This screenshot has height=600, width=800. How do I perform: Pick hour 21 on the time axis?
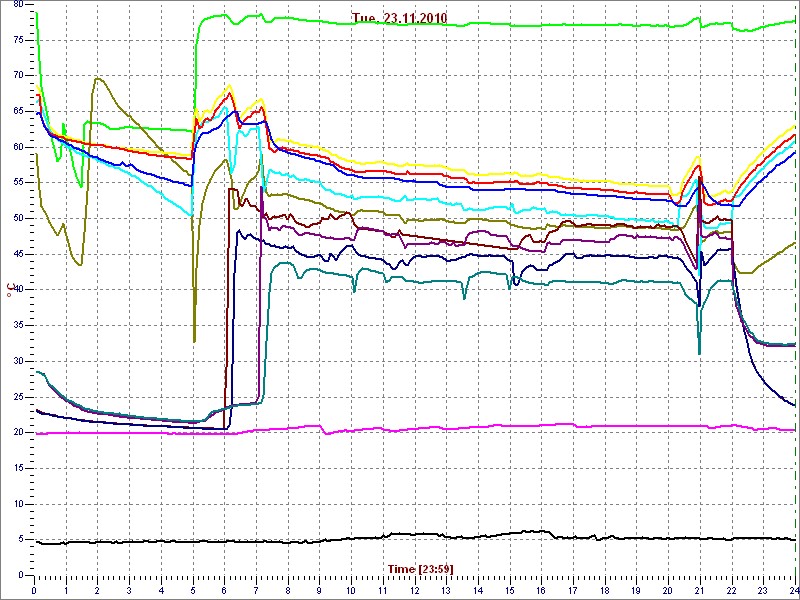[x=699, y=590]
